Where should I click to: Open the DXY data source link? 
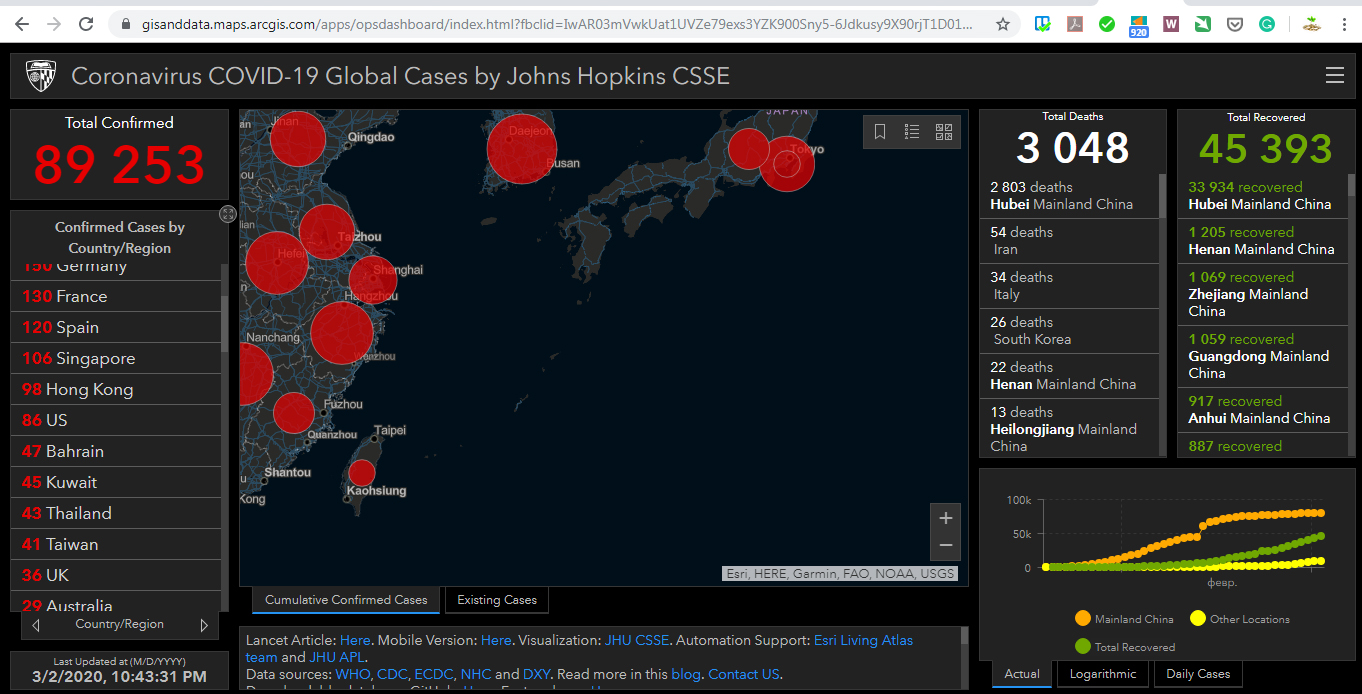(x=536, y=674)
